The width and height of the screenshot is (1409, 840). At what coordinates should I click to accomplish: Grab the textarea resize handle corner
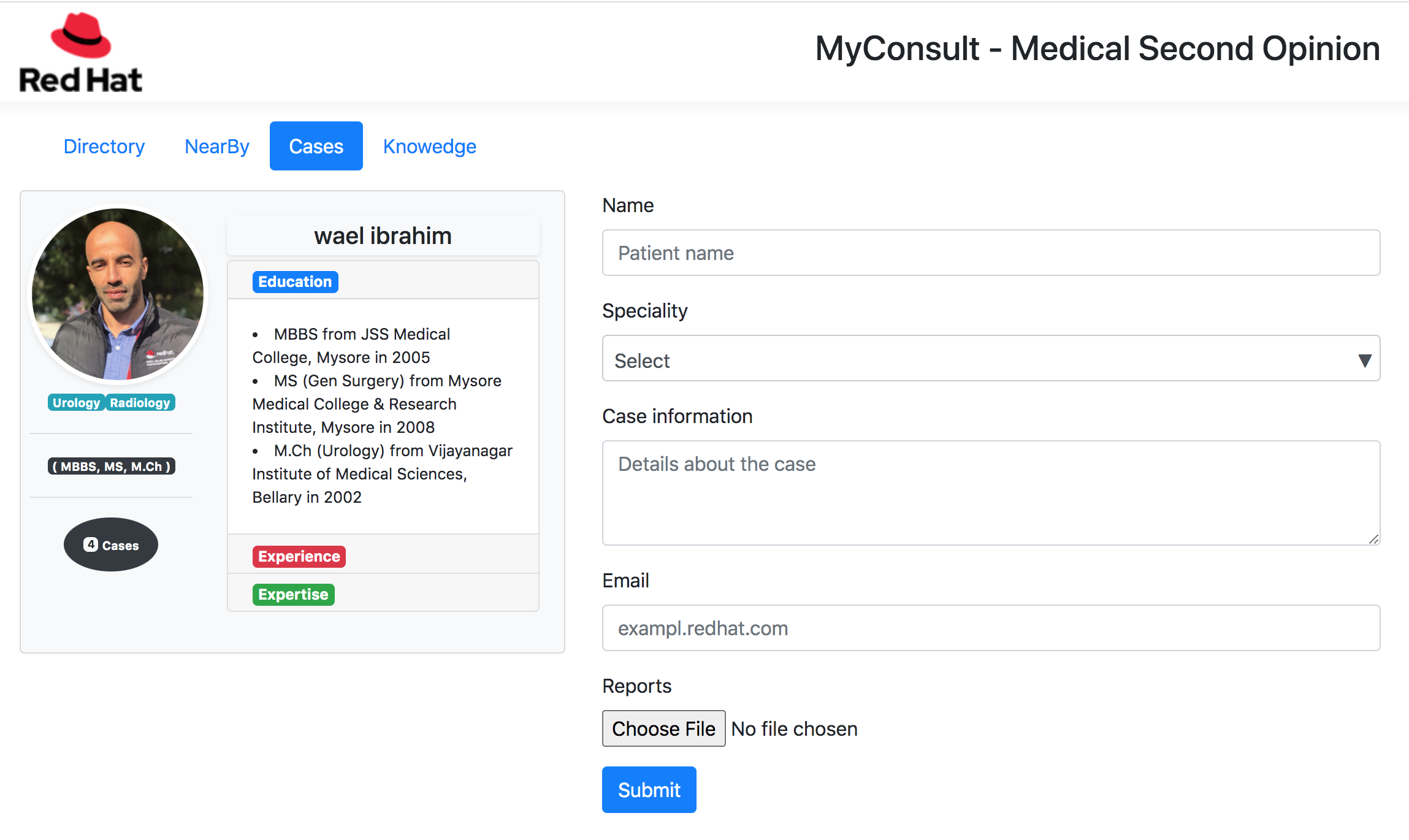(x=1373, y=539)
